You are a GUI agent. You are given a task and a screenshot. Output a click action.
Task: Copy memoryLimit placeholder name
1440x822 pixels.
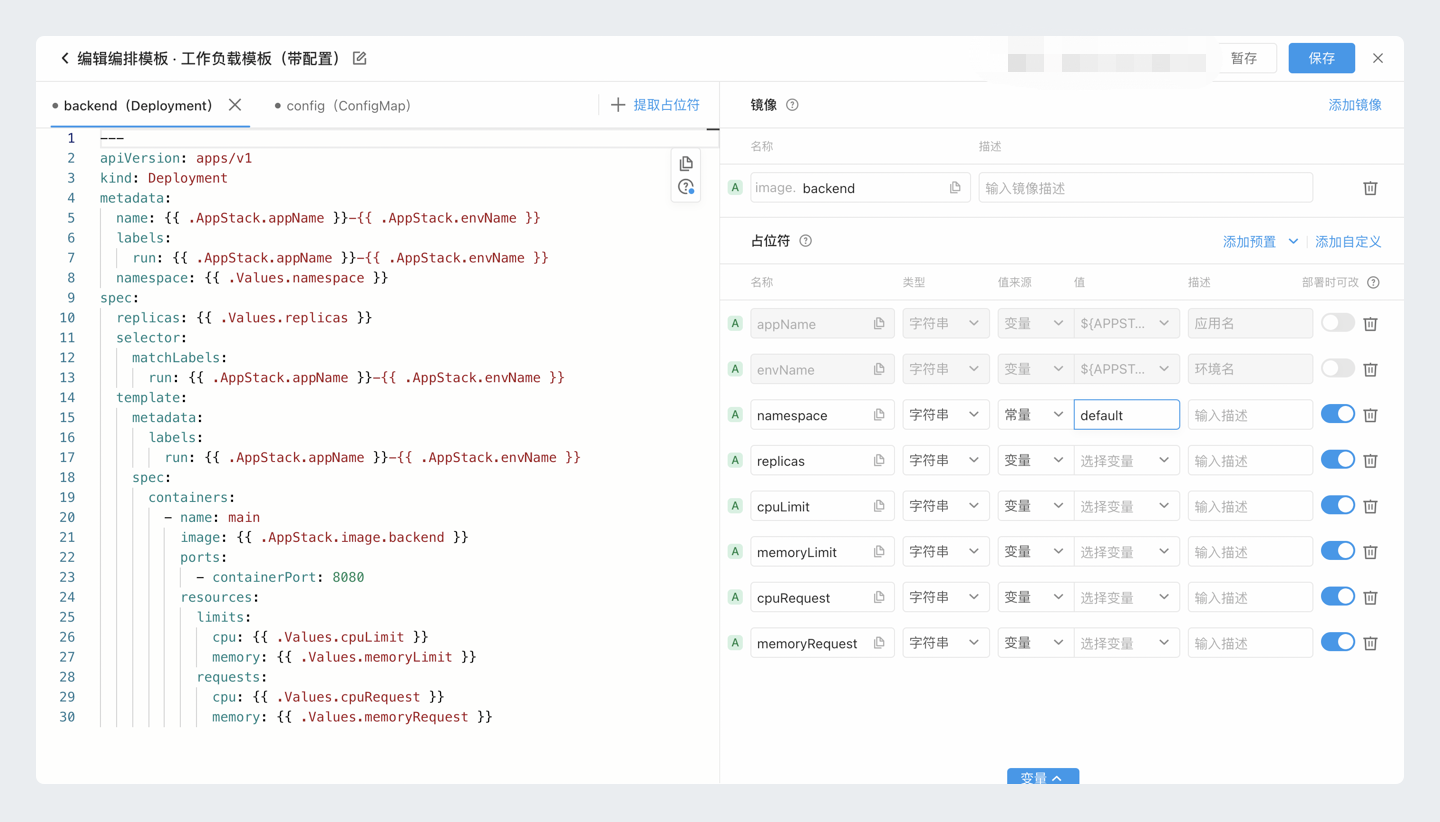point(879,552)
